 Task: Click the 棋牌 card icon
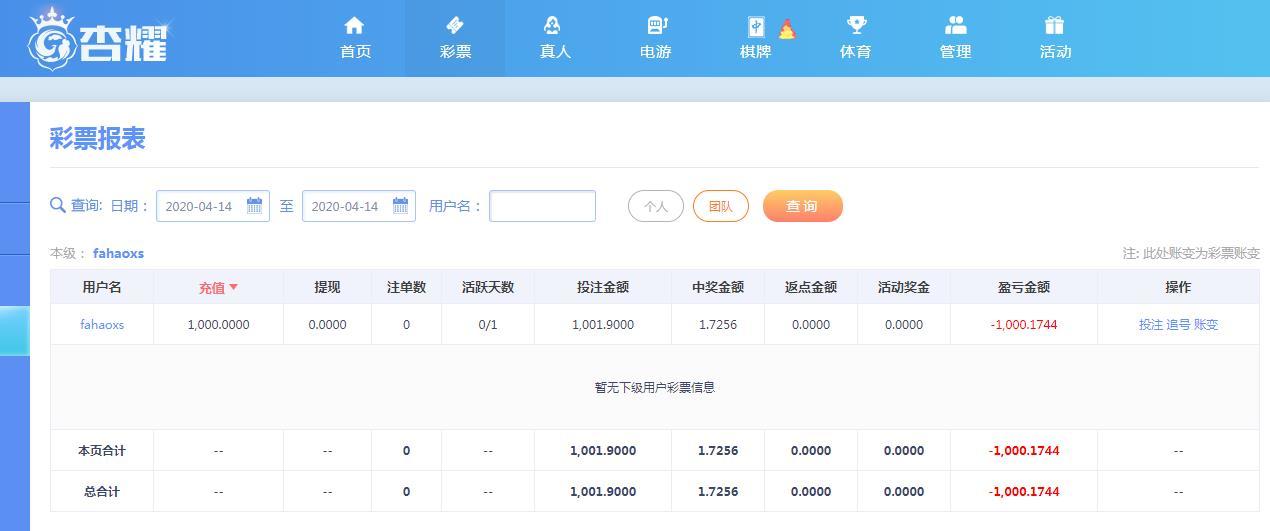coord(755,26)
